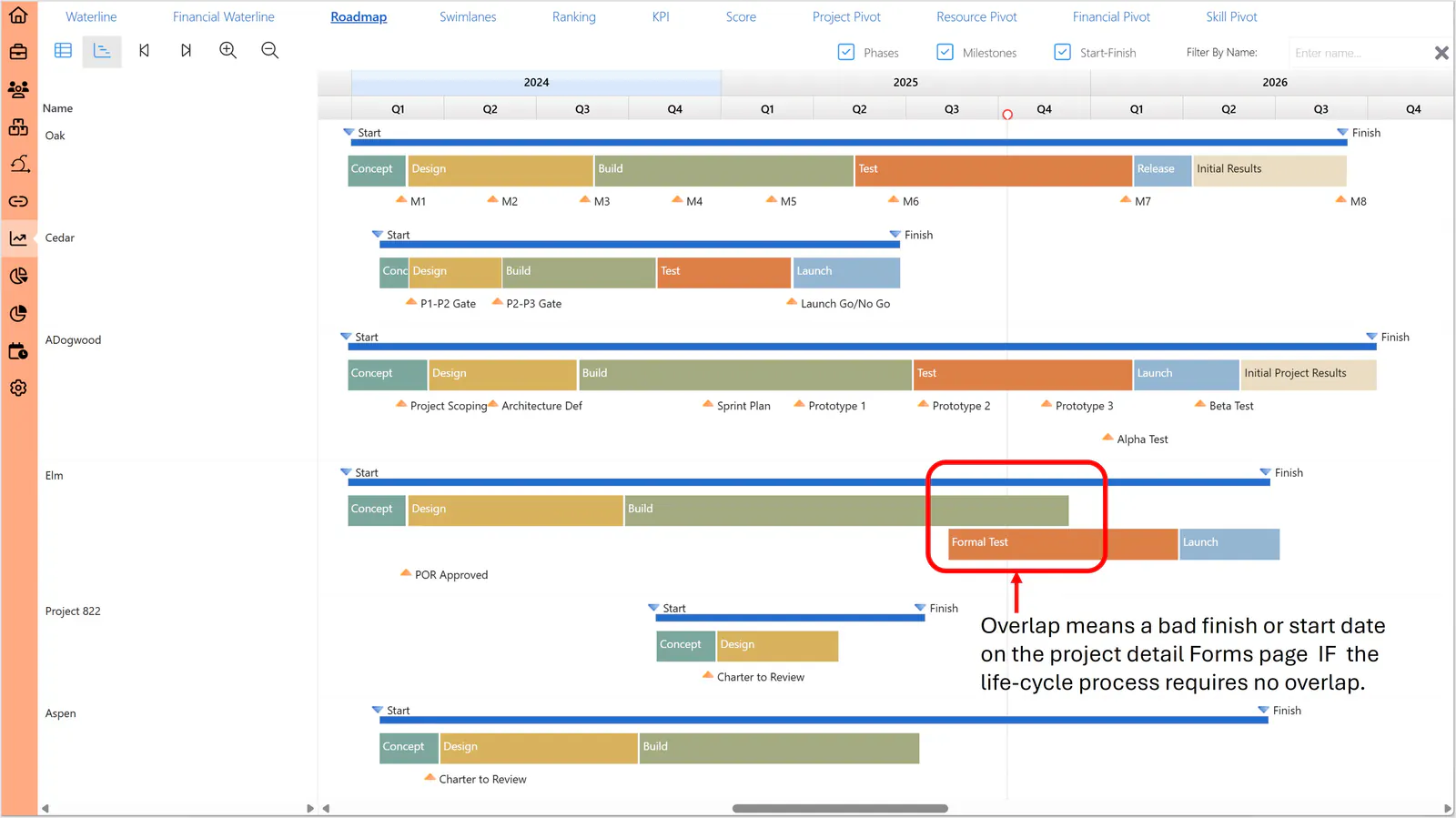Open the plain pie chart sidebar icon
Image resolution: width=1456 pixels, height=818 pixels.
point(18,313)
